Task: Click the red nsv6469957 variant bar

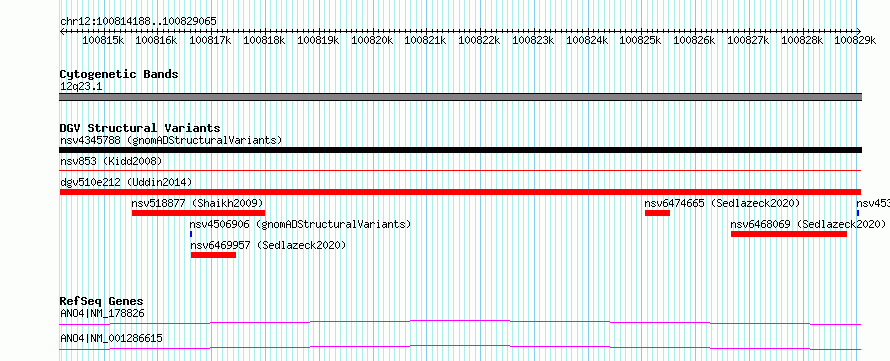Action: (213, 255)
